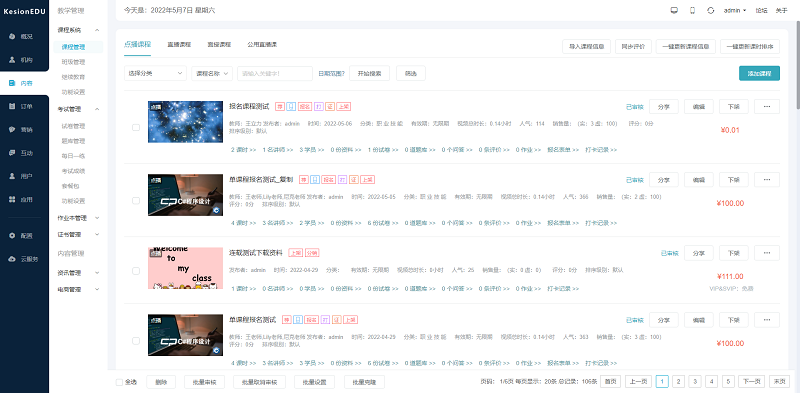
Task: Open more options (···) for 单课程报名测试 course
Action: point(767,320)
